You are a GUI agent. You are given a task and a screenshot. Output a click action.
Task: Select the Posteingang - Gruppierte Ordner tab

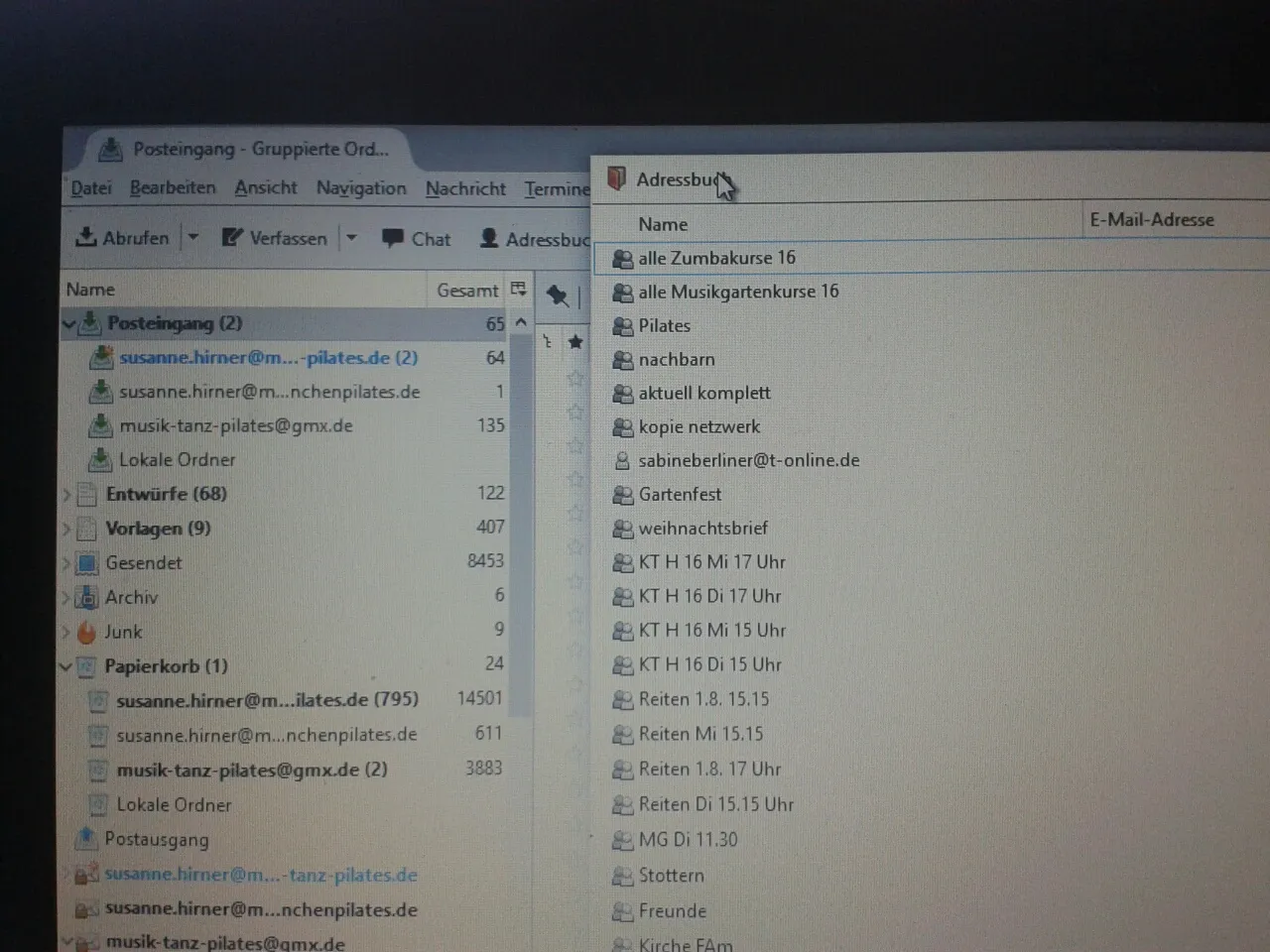(x=244, y=150)
